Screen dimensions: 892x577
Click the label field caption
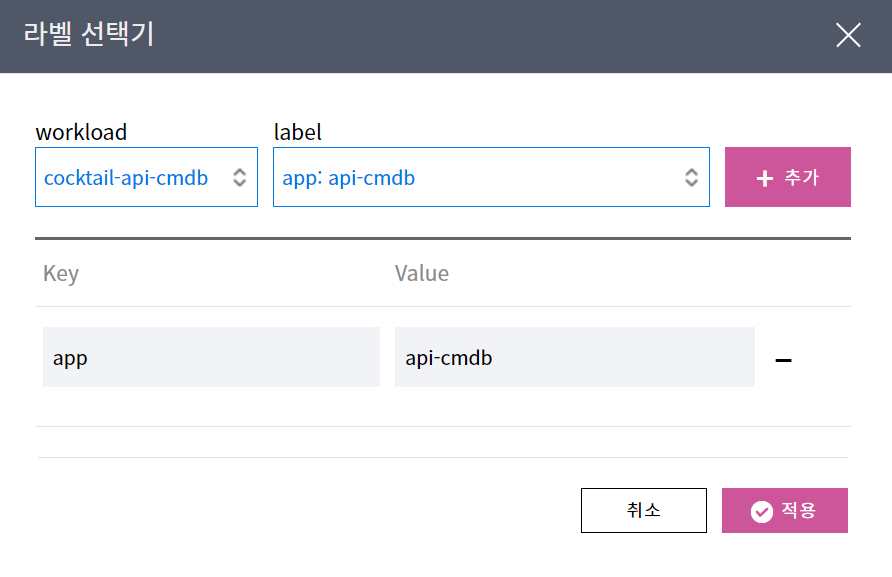(x=298, y=132)
